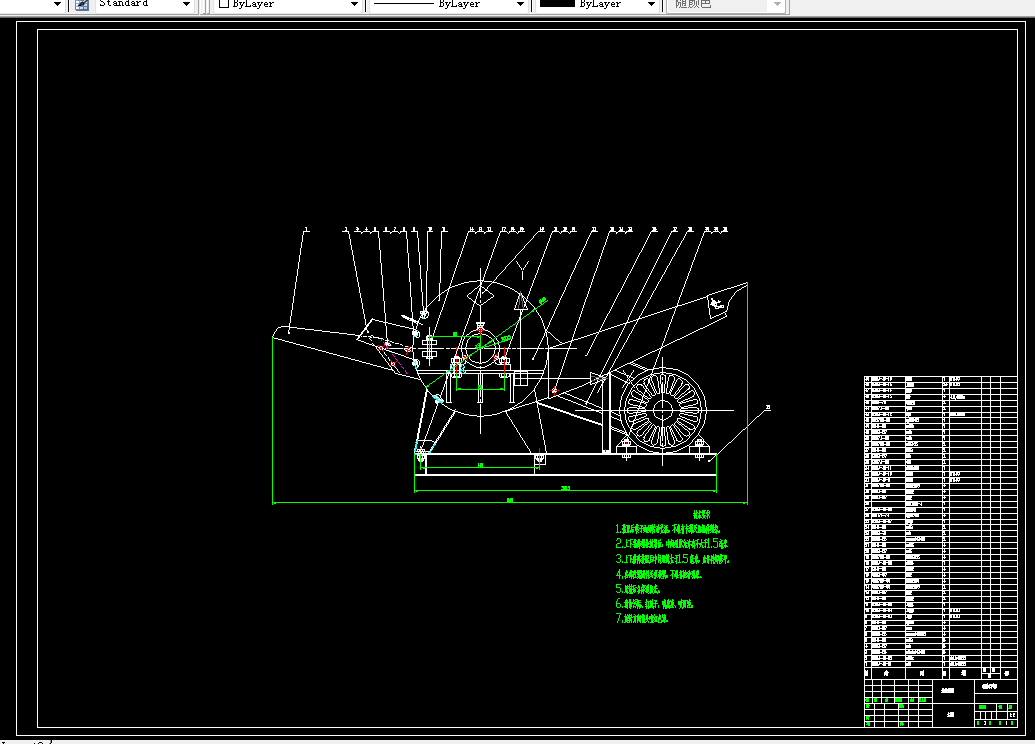Select the green heading above the technical notes
Screen dimensions: 1035x744
click(701, 514)
